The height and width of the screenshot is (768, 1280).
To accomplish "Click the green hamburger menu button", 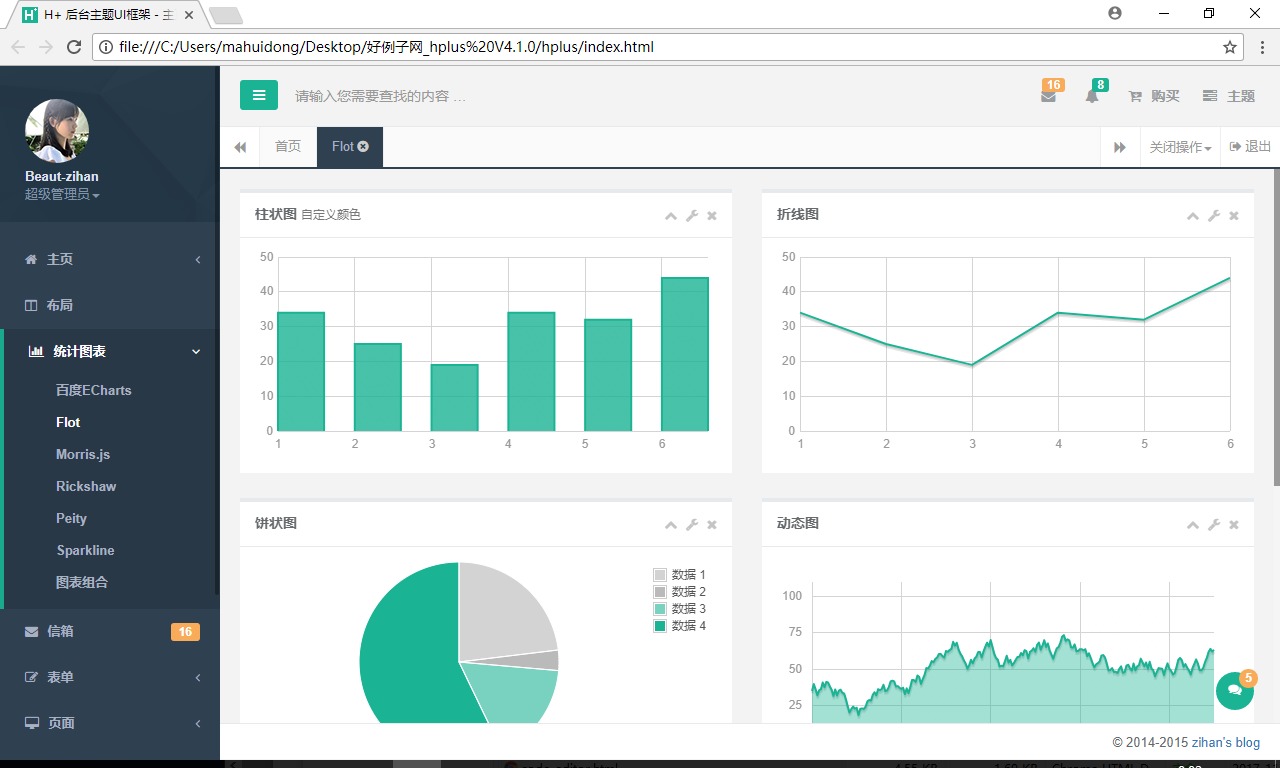I will [x=259, y=95].
